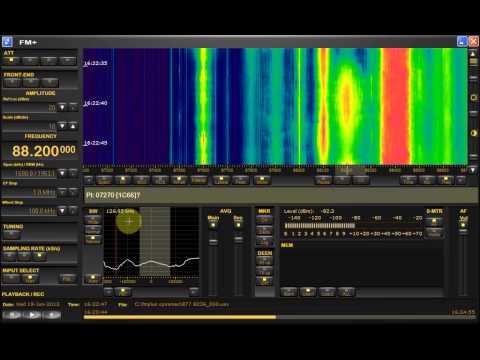Viewport: 480px width, 360px height.
Task: Select the lit second INPUT SELECT button
Action: point(30,278)
